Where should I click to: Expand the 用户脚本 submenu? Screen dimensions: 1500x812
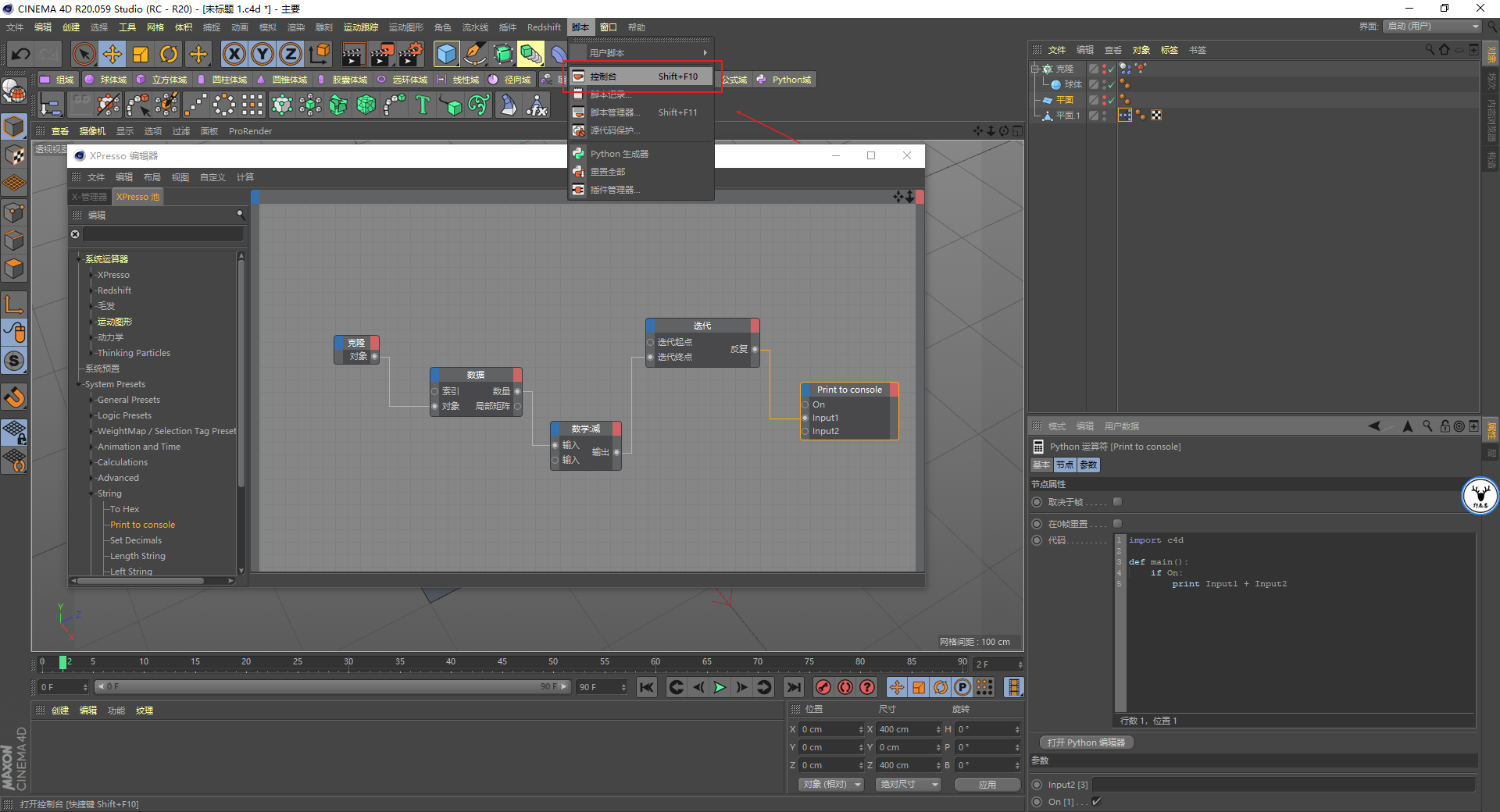pyautogui.click(x=641, y=53)
